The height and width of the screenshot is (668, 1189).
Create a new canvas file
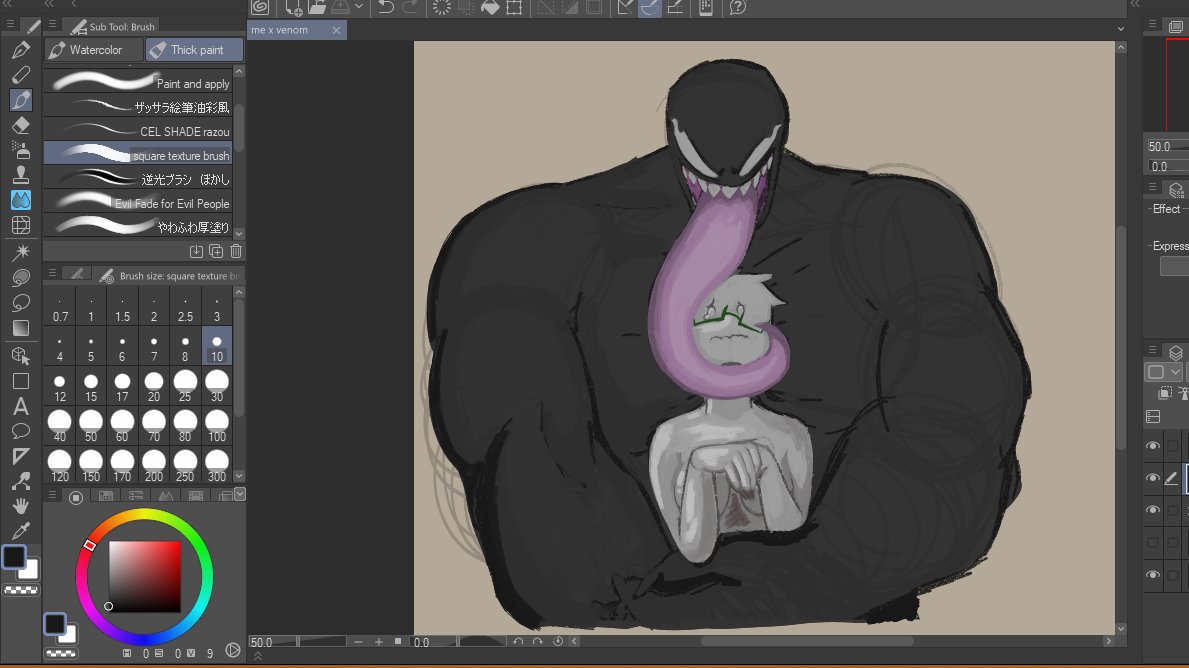click(293, 8)
